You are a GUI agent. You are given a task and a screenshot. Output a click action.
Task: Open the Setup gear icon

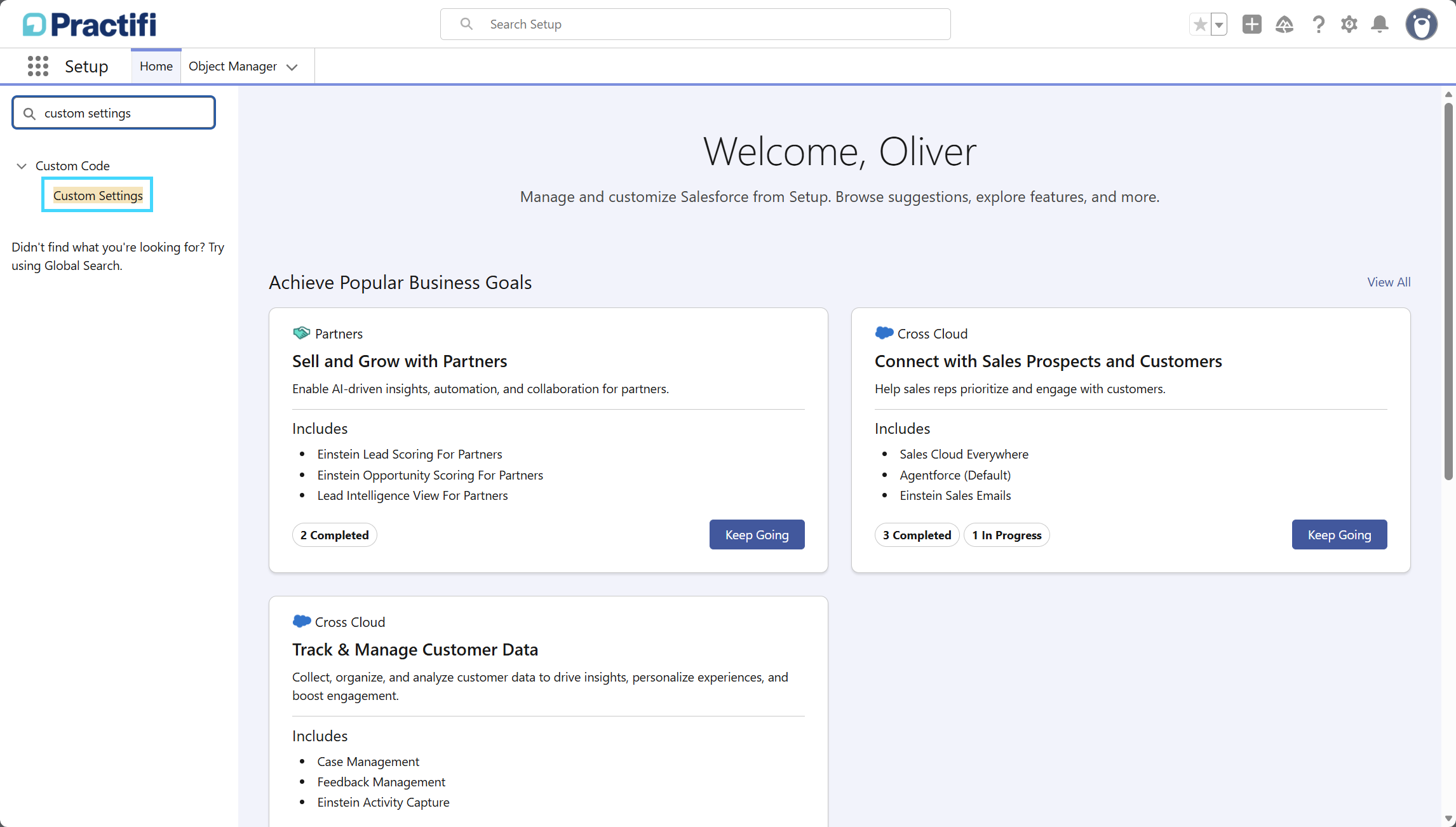coord(1349,24)
